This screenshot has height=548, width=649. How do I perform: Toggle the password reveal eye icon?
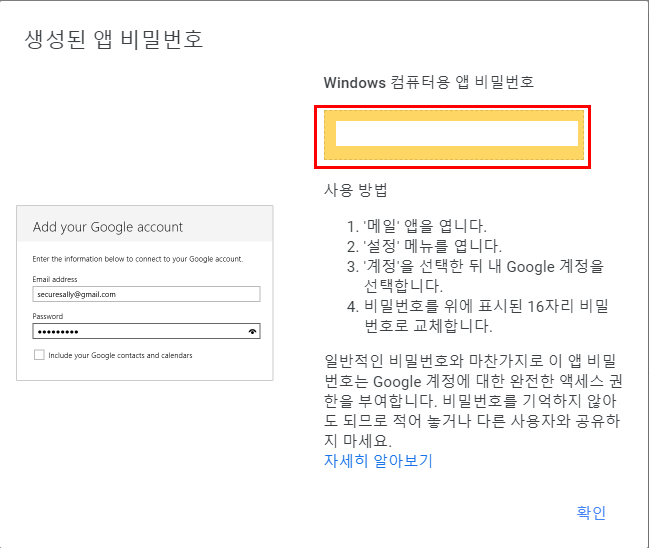click(252, 332)
